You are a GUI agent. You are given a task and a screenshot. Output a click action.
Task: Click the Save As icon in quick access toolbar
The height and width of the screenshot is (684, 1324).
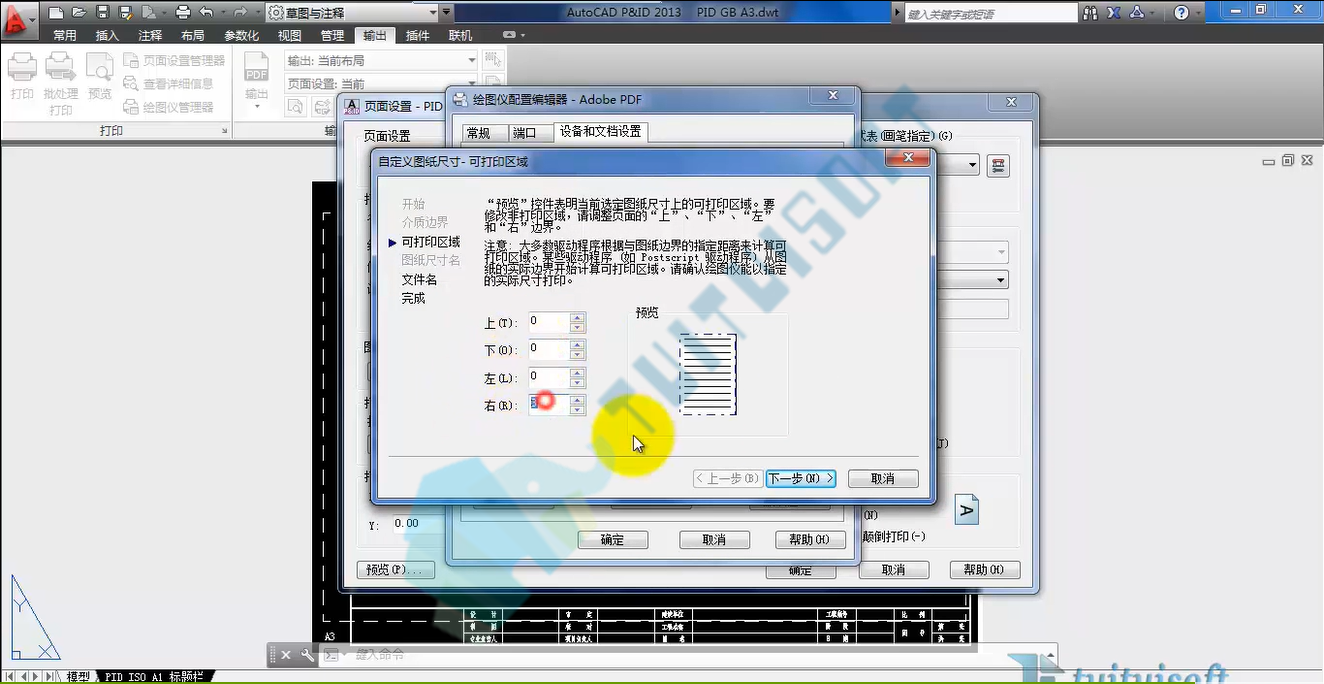point(125,13)
